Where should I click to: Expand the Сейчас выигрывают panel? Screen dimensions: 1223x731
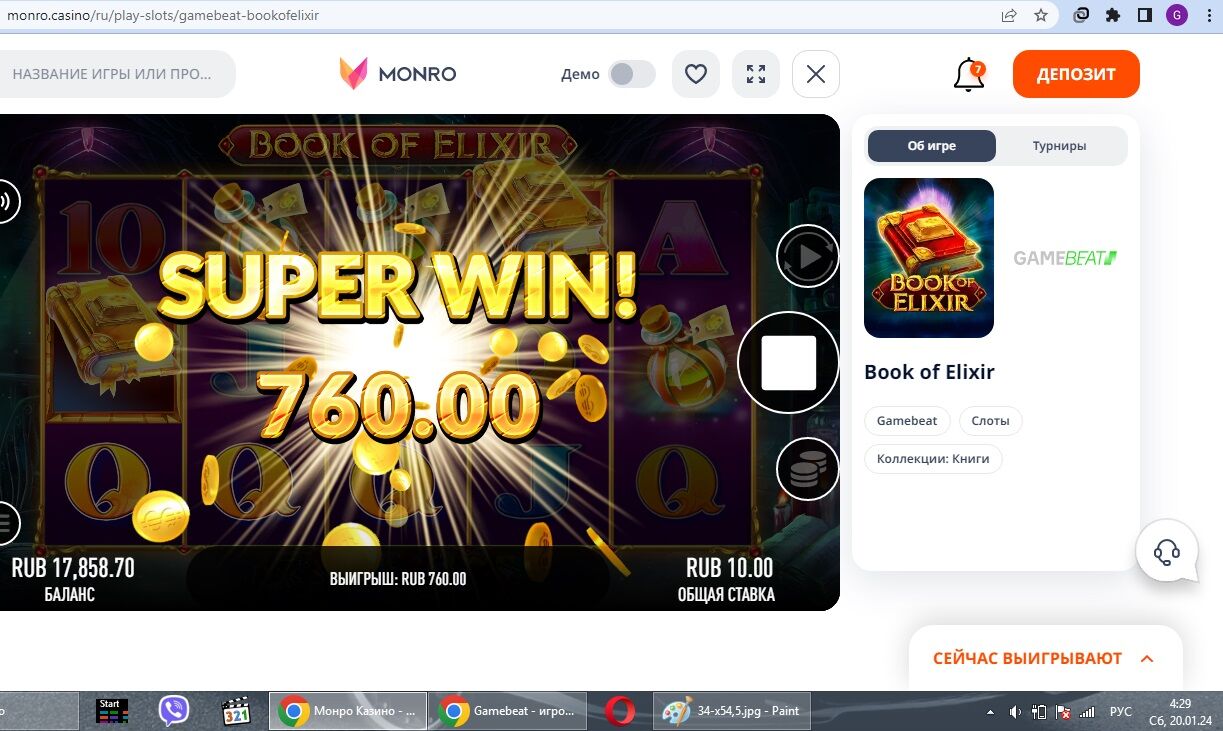pyautogui.click(x=1147, y=659)
